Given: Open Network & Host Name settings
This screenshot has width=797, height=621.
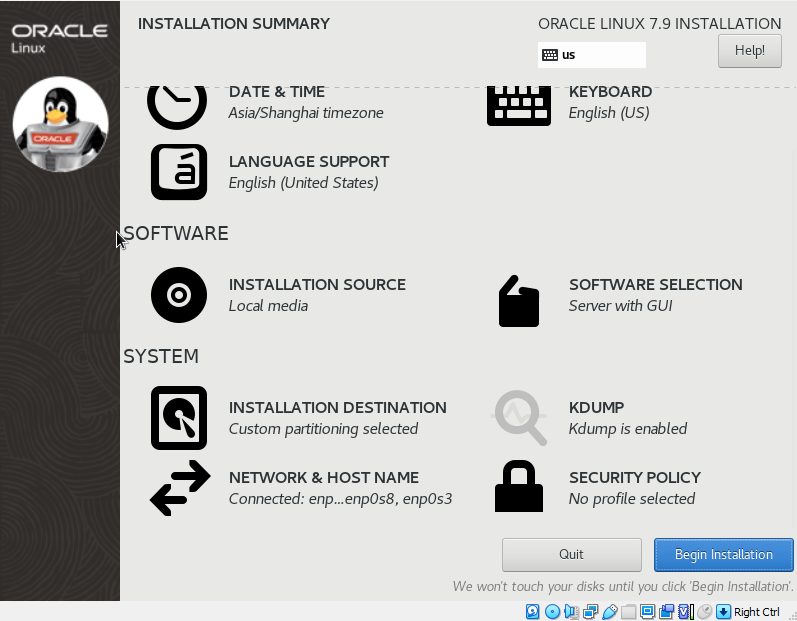Looking at the screenshot, I should click(180, 488).
